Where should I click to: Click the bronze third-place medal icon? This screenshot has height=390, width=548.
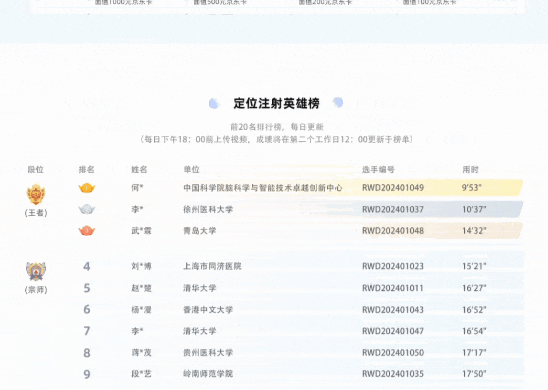[x=87, y=231]
